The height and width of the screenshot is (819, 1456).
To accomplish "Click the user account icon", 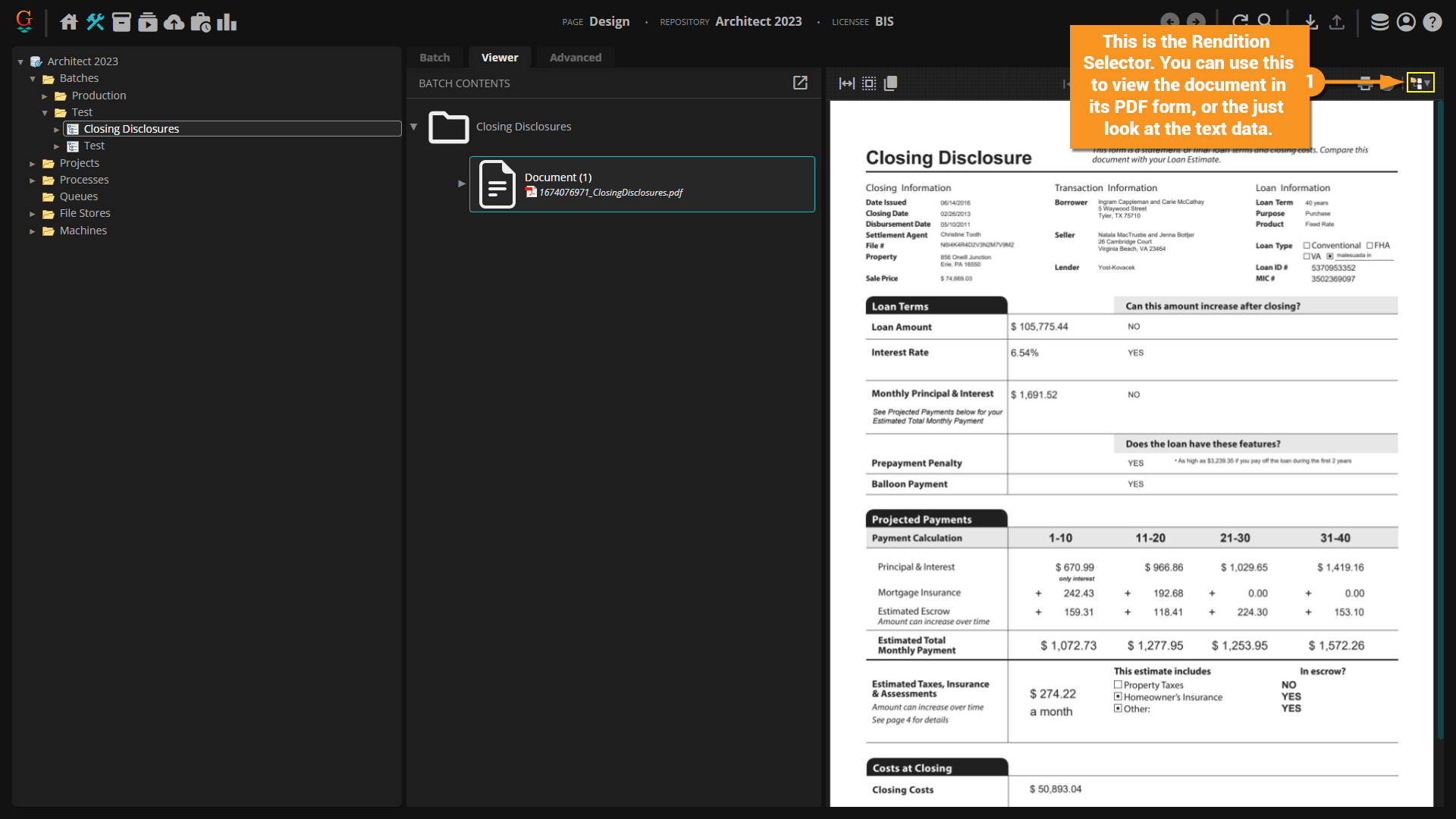I will point(1406,22).
